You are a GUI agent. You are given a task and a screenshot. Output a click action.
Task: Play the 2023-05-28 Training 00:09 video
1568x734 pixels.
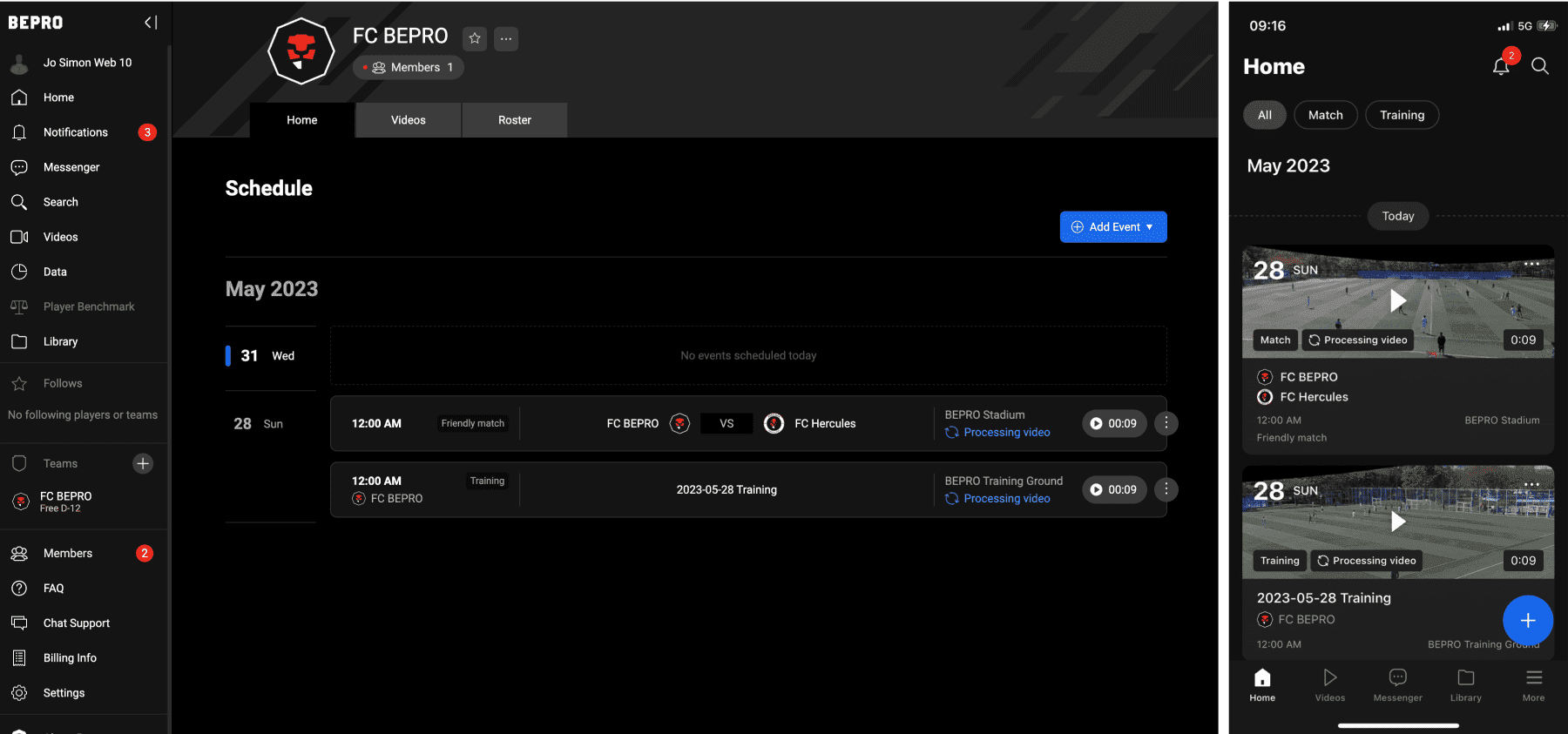click(x=1114, y=489)
